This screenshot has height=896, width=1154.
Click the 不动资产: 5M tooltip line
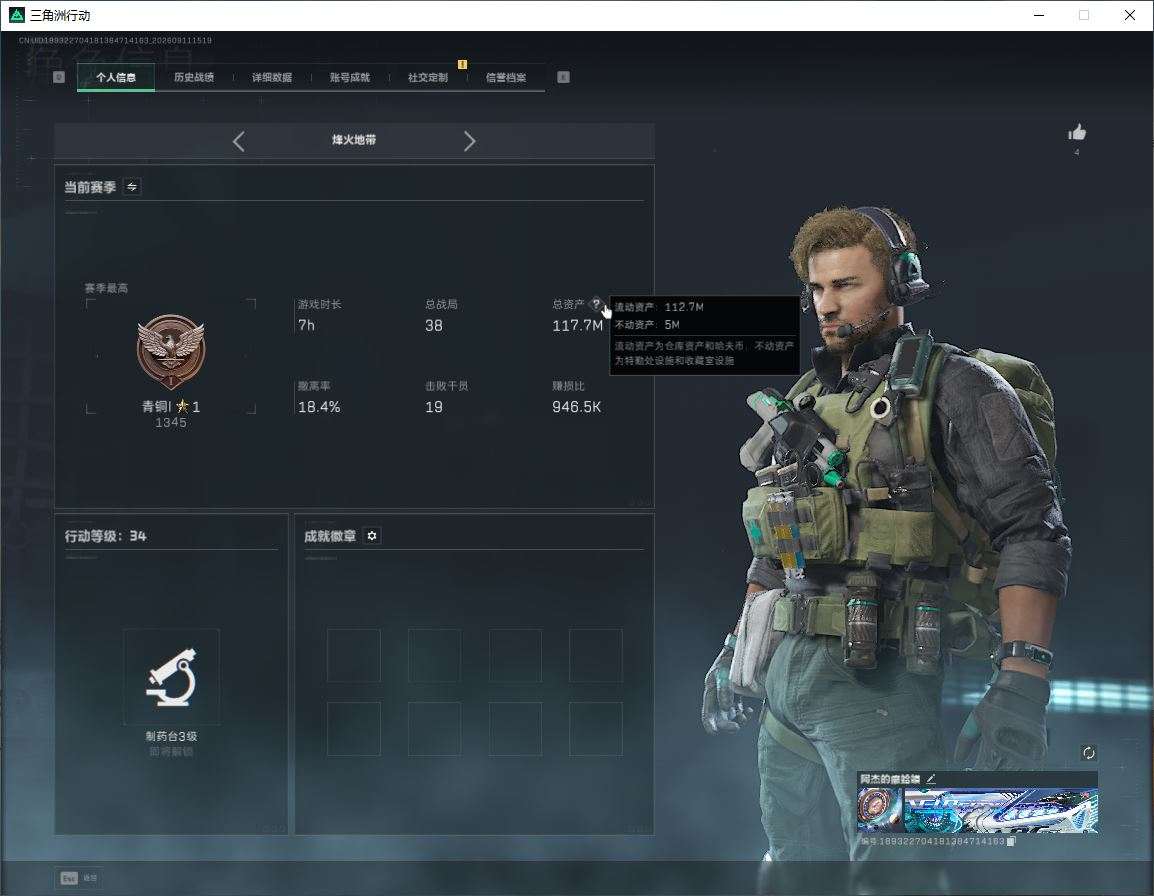(647, 325)
